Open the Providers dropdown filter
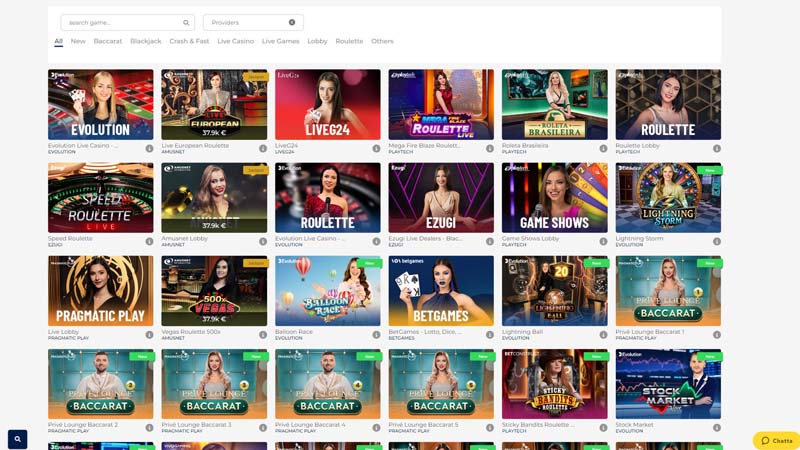The width and height of the screenshot is (800, 450). point(253,22)
